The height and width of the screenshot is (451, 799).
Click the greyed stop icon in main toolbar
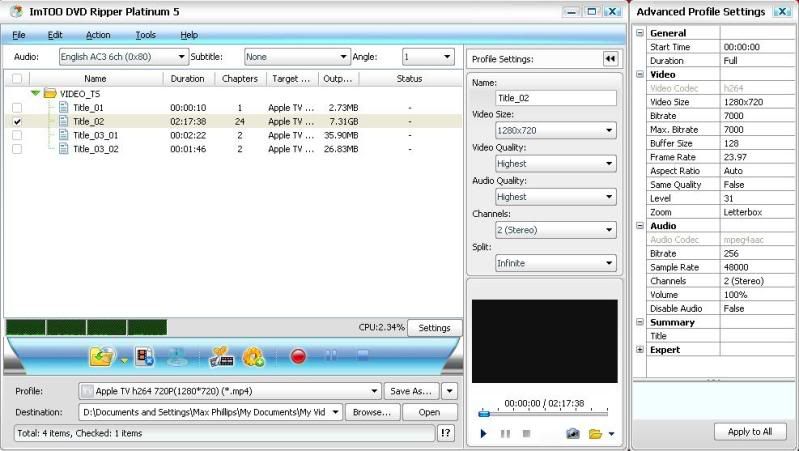pos(363,355)
